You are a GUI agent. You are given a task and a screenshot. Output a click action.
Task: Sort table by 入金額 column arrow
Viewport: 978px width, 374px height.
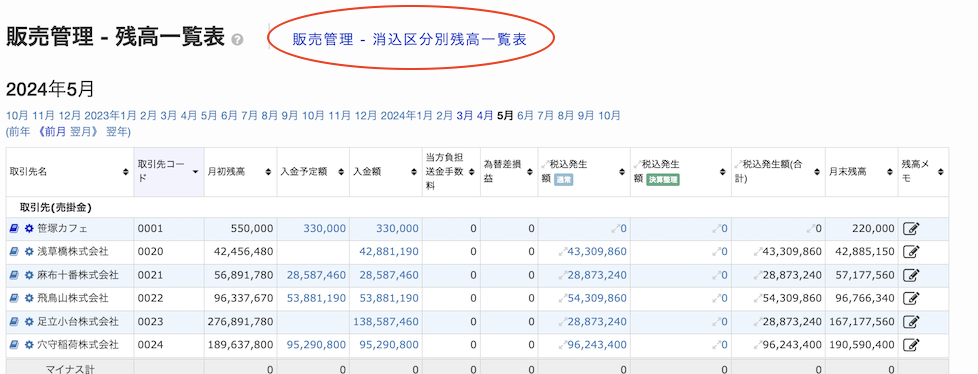tap(414, 172)
